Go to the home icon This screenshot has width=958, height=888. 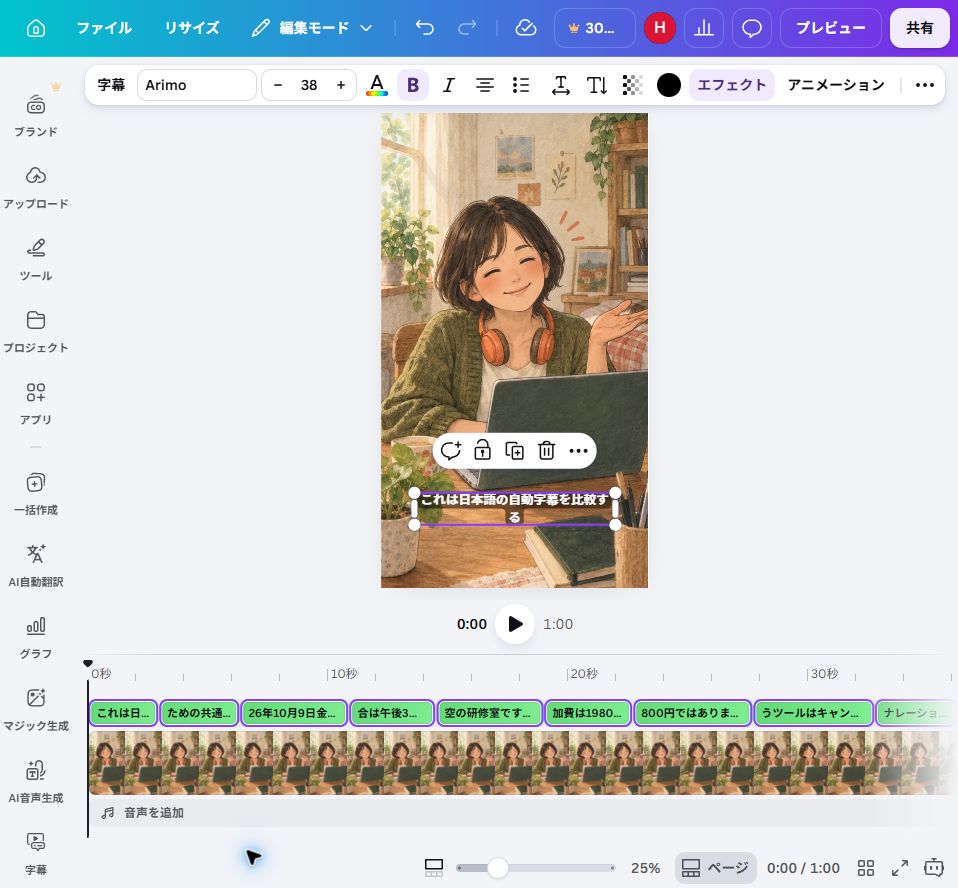(x=36, y=28)
